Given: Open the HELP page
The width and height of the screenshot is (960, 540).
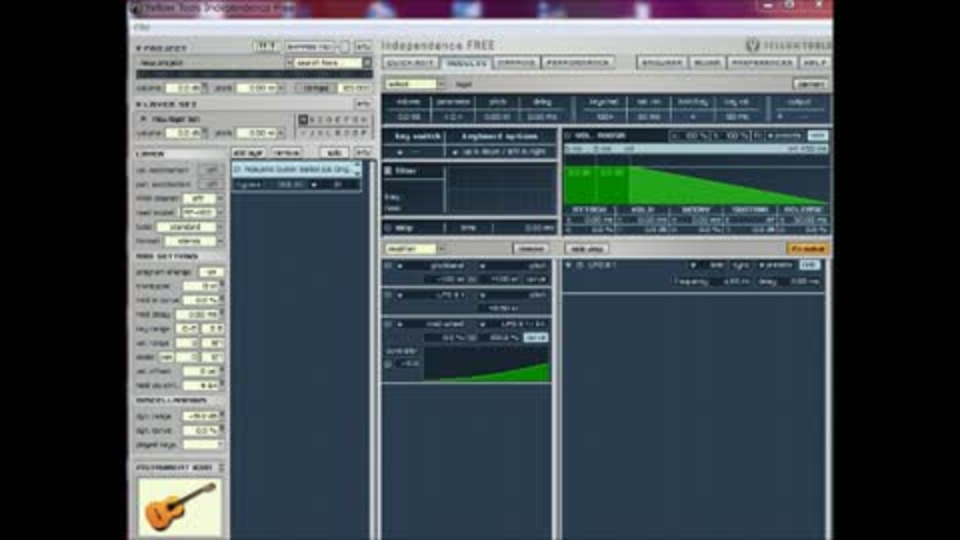Looking at the screenshot, I should coord(815,63).
